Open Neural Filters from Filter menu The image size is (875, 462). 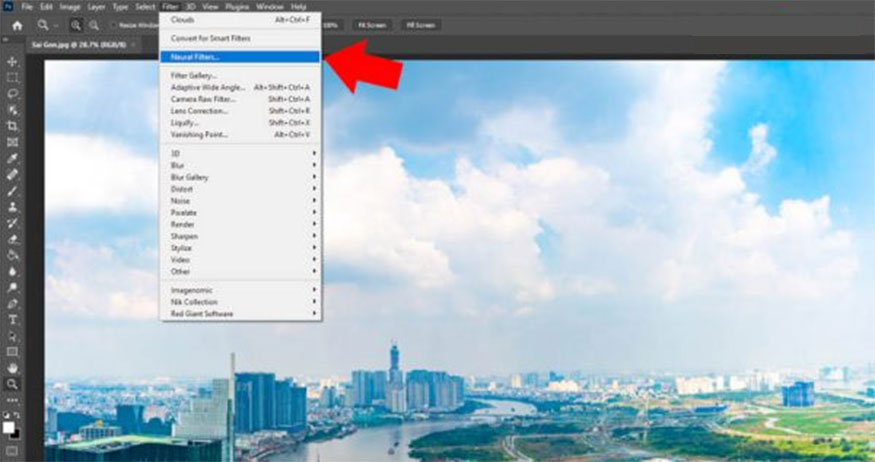240,57
